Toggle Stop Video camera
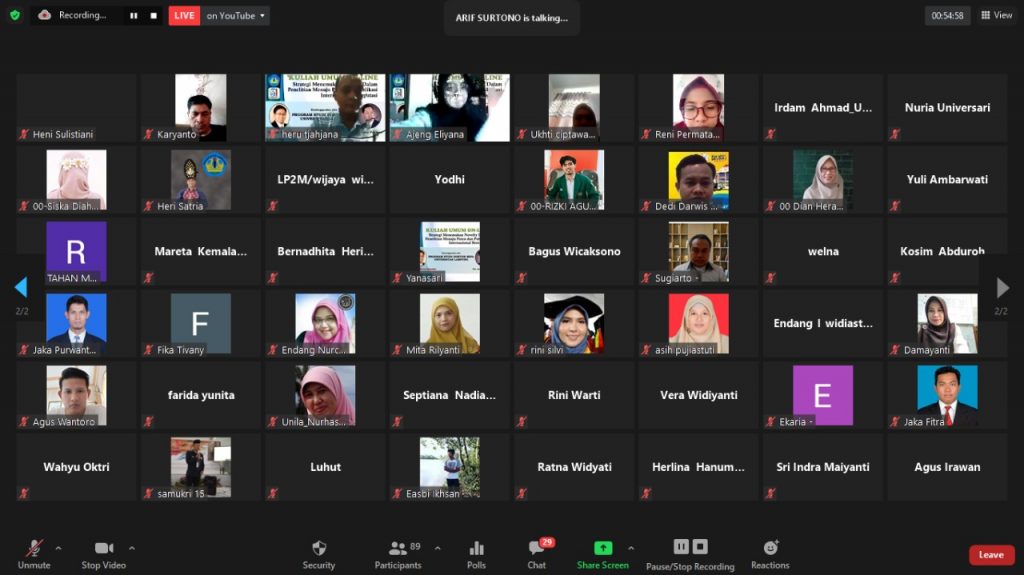The image size is (1024, 575). pos(104,553)
